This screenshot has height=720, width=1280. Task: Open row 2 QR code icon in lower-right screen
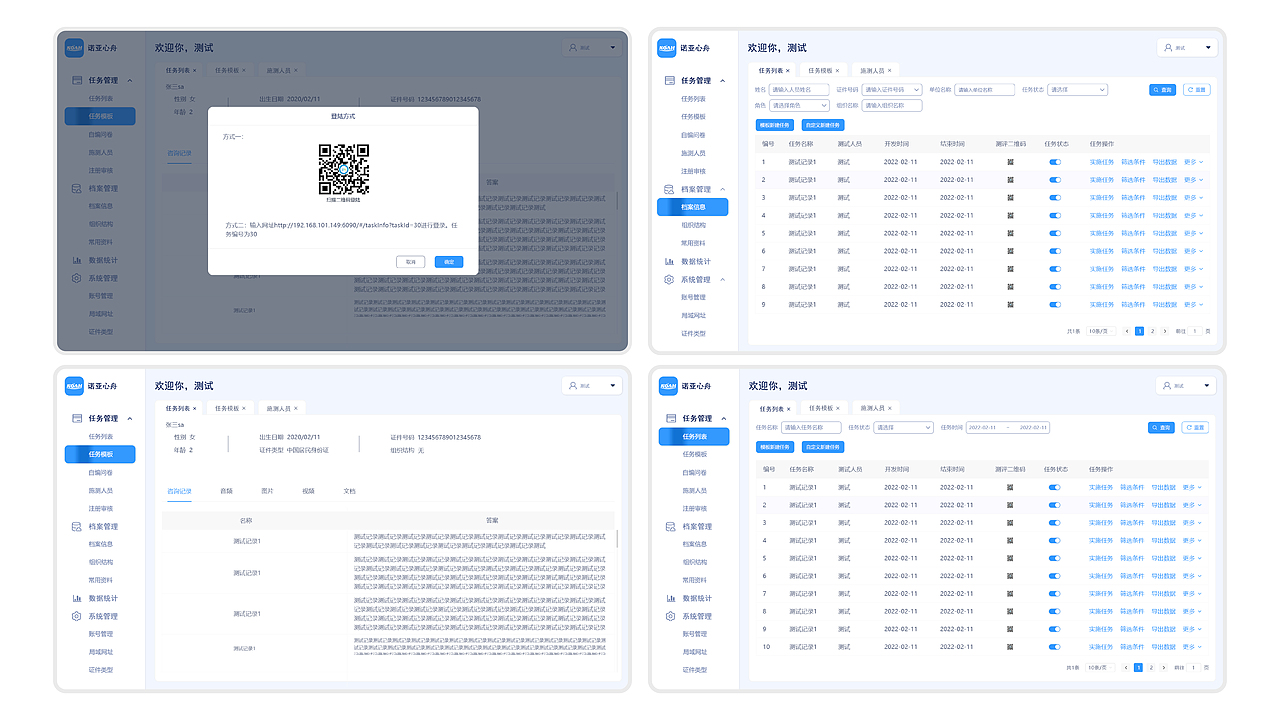1010,505
